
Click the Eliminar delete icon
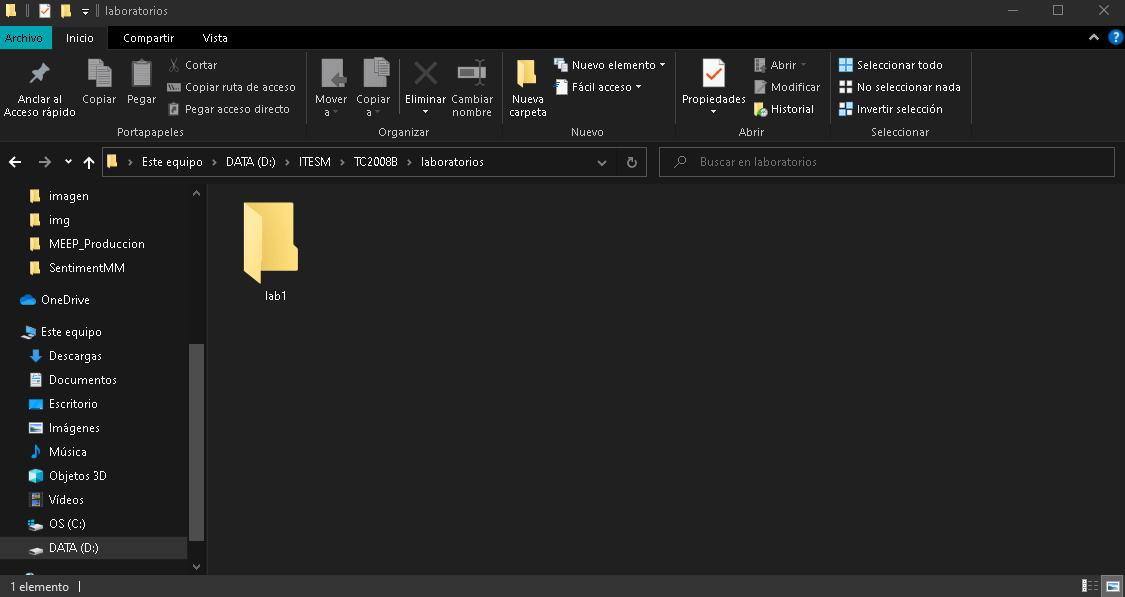(425, 75)
